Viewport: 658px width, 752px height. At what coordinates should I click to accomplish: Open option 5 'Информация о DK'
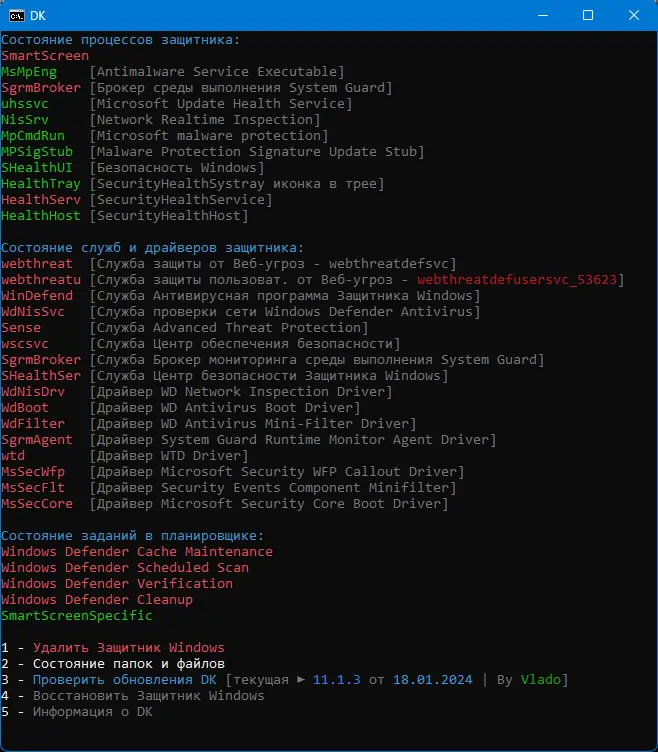point(92,712)
